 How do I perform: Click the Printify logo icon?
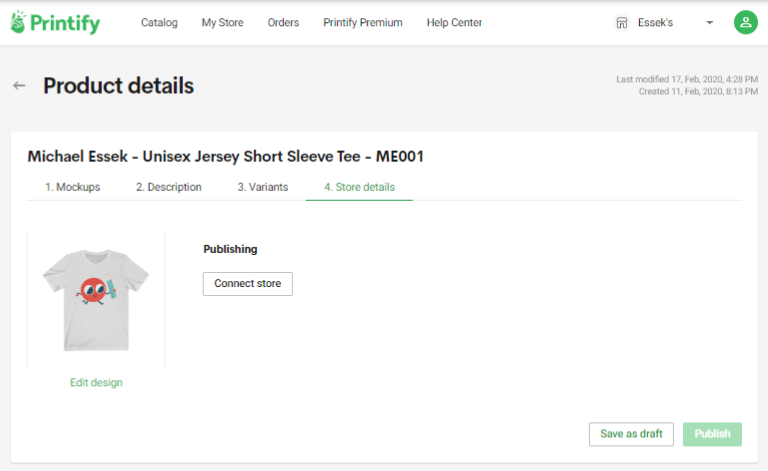click(18, 22)
